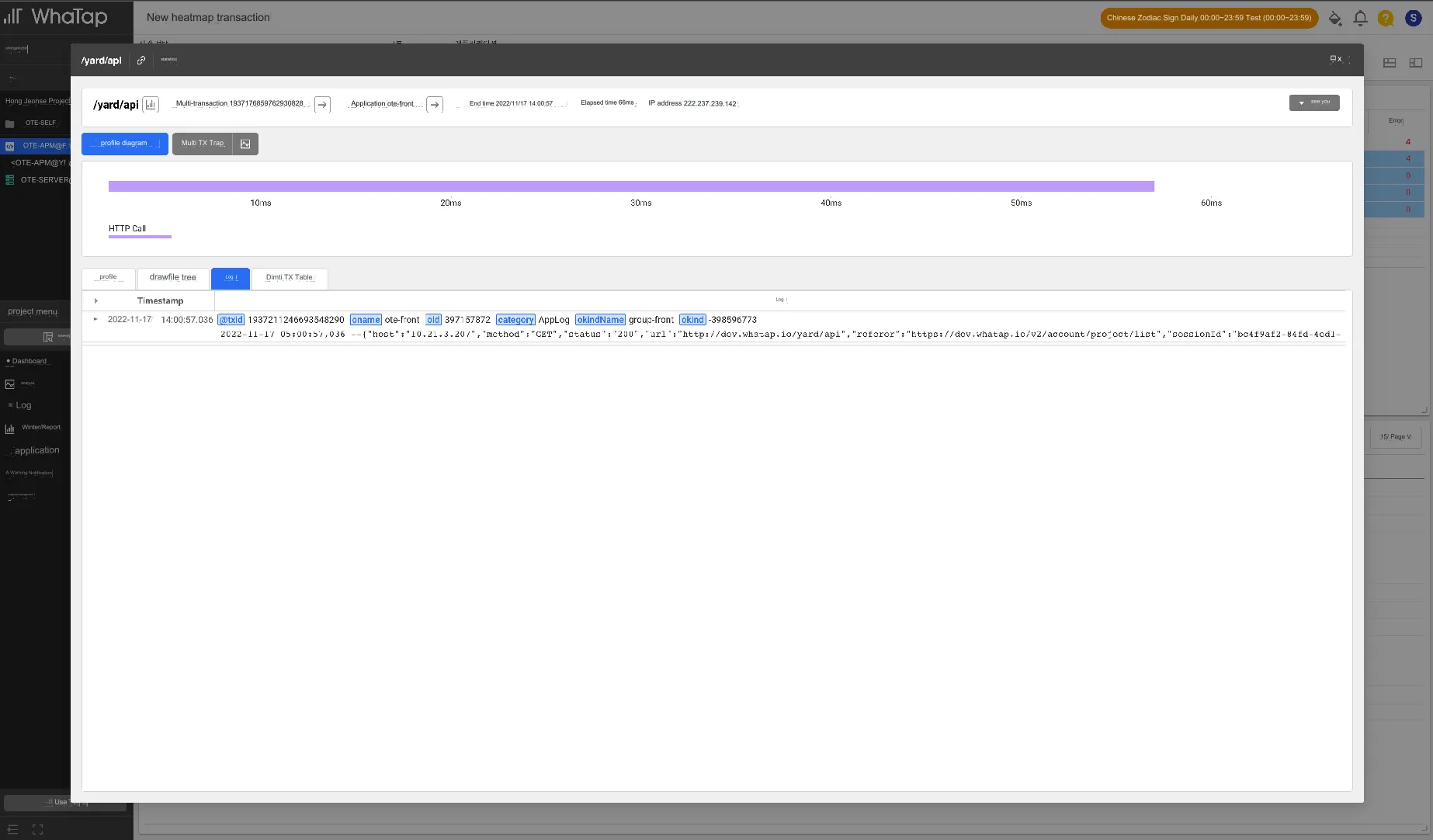Click the Use button at sidebar bottom
Viewport: 1433px width, 840px height.
(x=65, y=803)
